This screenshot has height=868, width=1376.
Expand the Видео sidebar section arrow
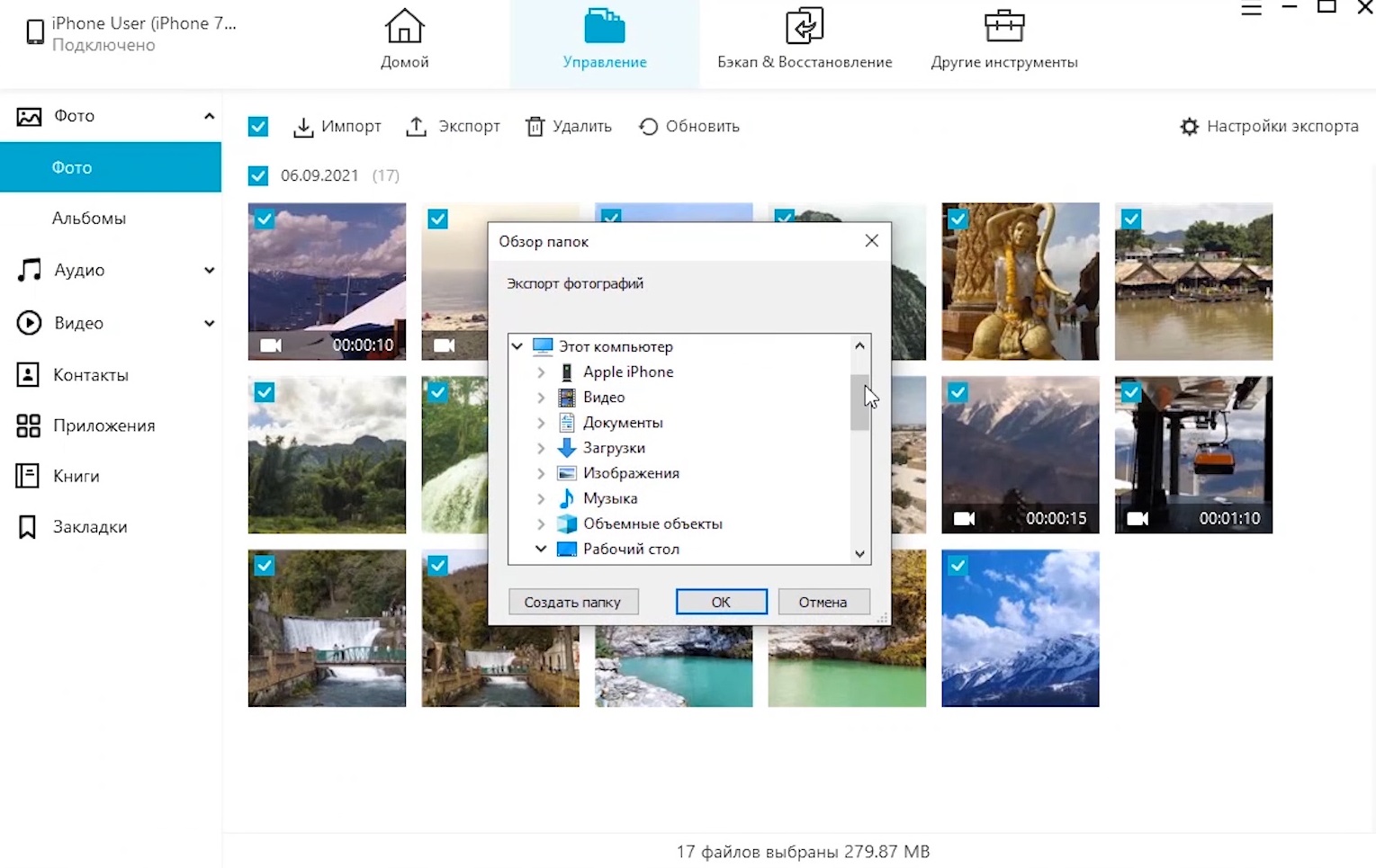(209, 324)
